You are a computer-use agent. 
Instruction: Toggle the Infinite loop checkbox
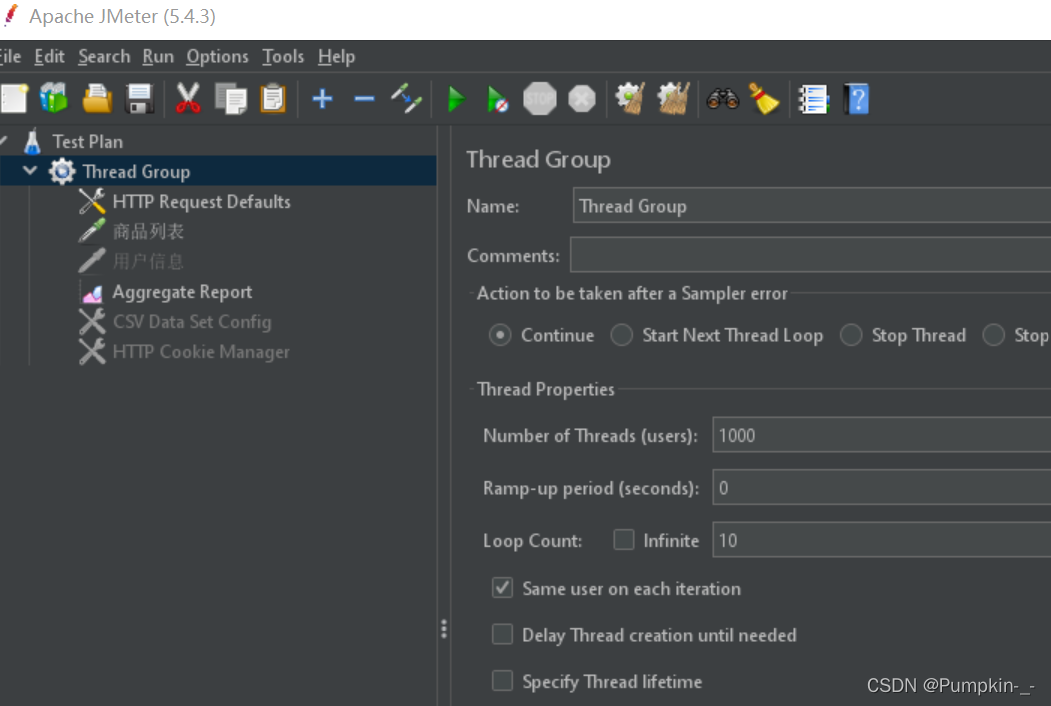623,540
